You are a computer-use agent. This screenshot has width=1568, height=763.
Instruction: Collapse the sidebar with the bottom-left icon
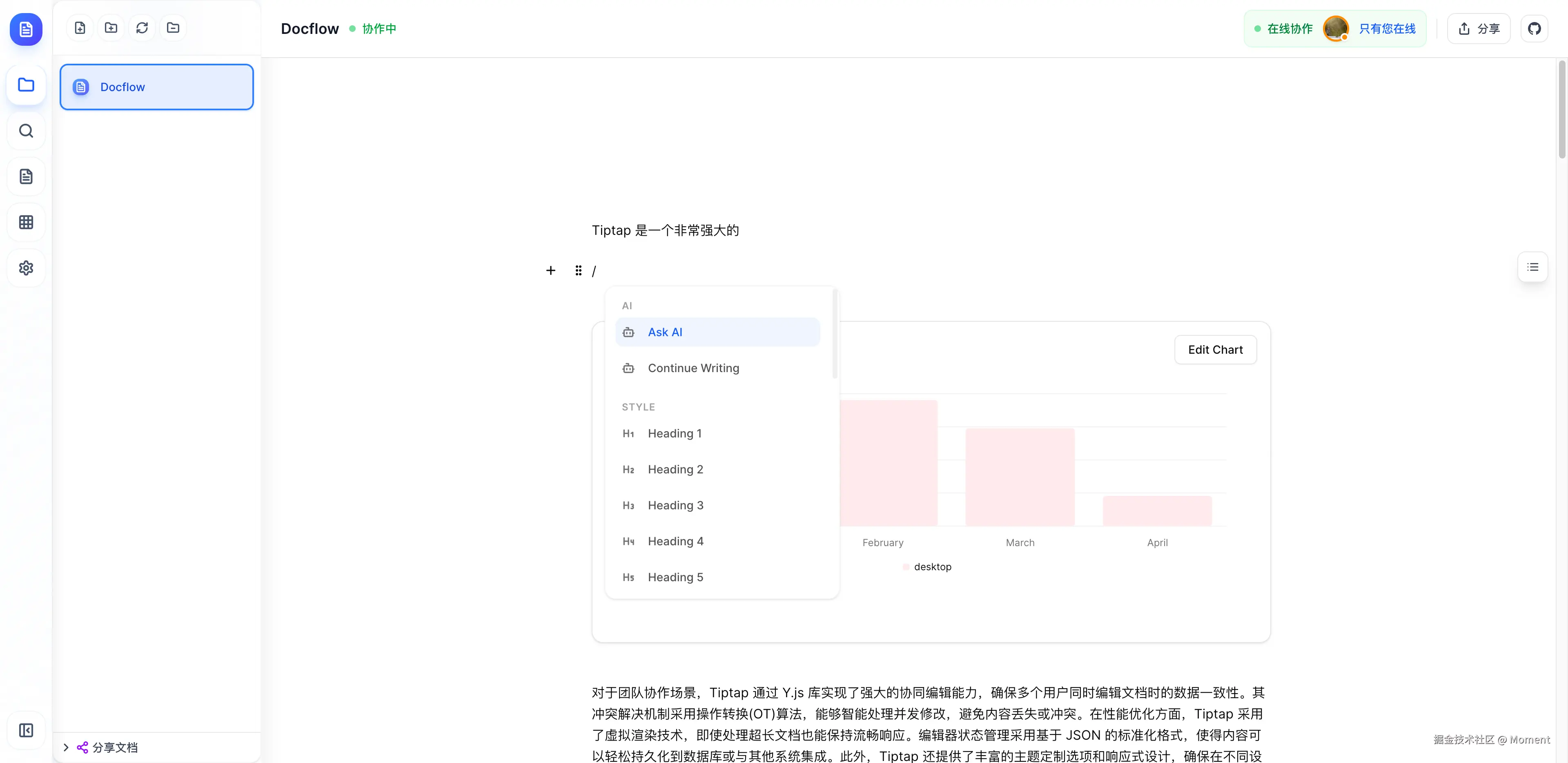pos(26,730)
